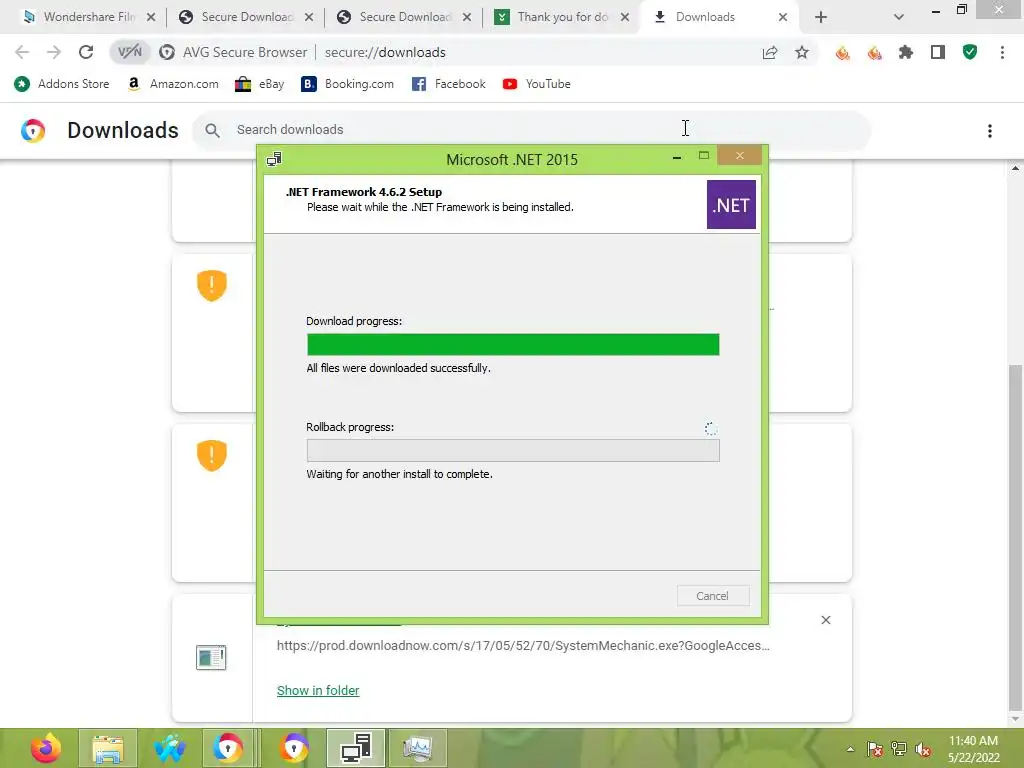The width and height of the screenshot is (1024, 768).
Task: Open a new browser tab
Action: [821, 17]
